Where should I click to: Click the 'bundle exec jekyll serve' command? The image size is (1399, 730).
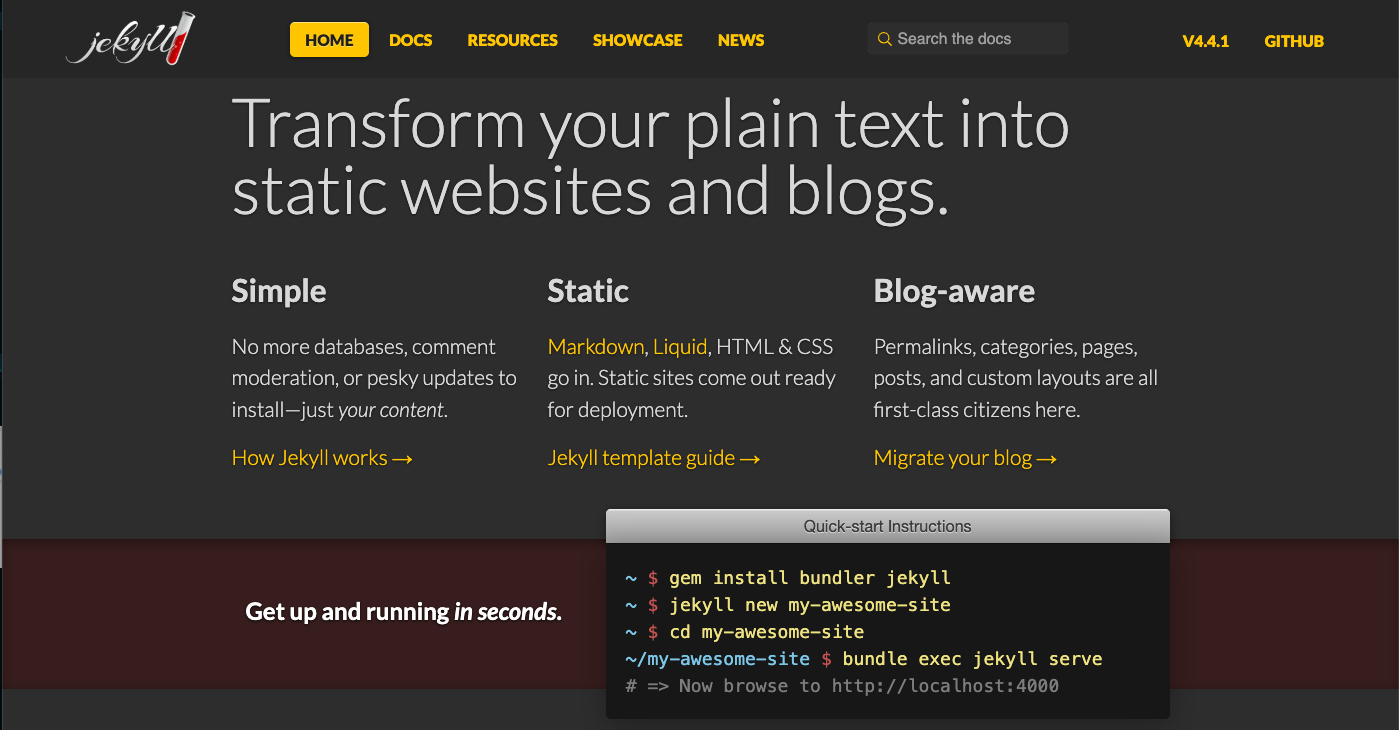[x=972, y=659]
